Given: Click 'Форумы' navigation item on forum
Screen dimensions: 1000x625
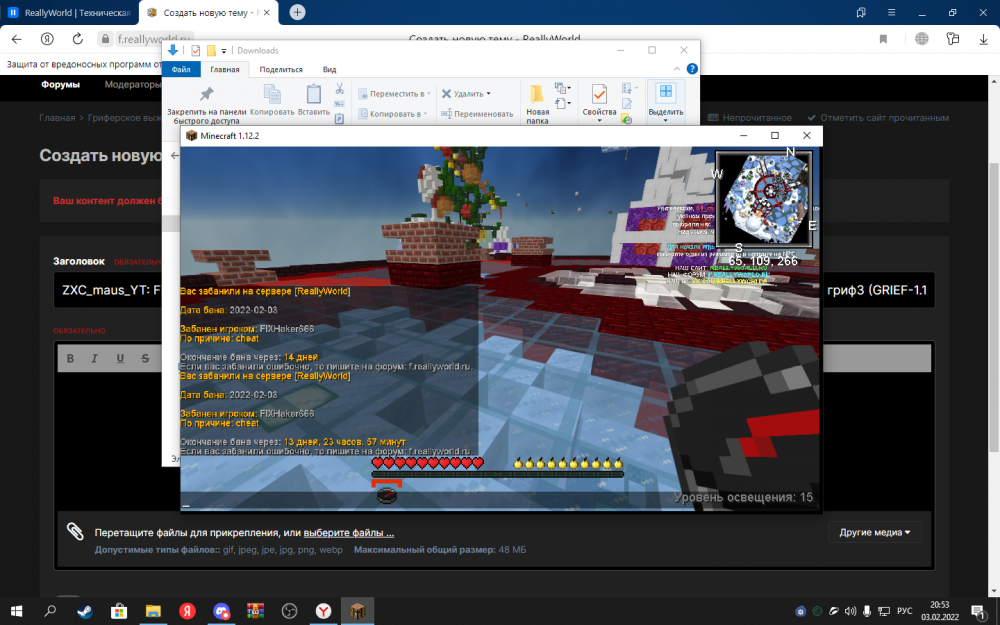Looking at the screenshot, I should click(61, 84).
